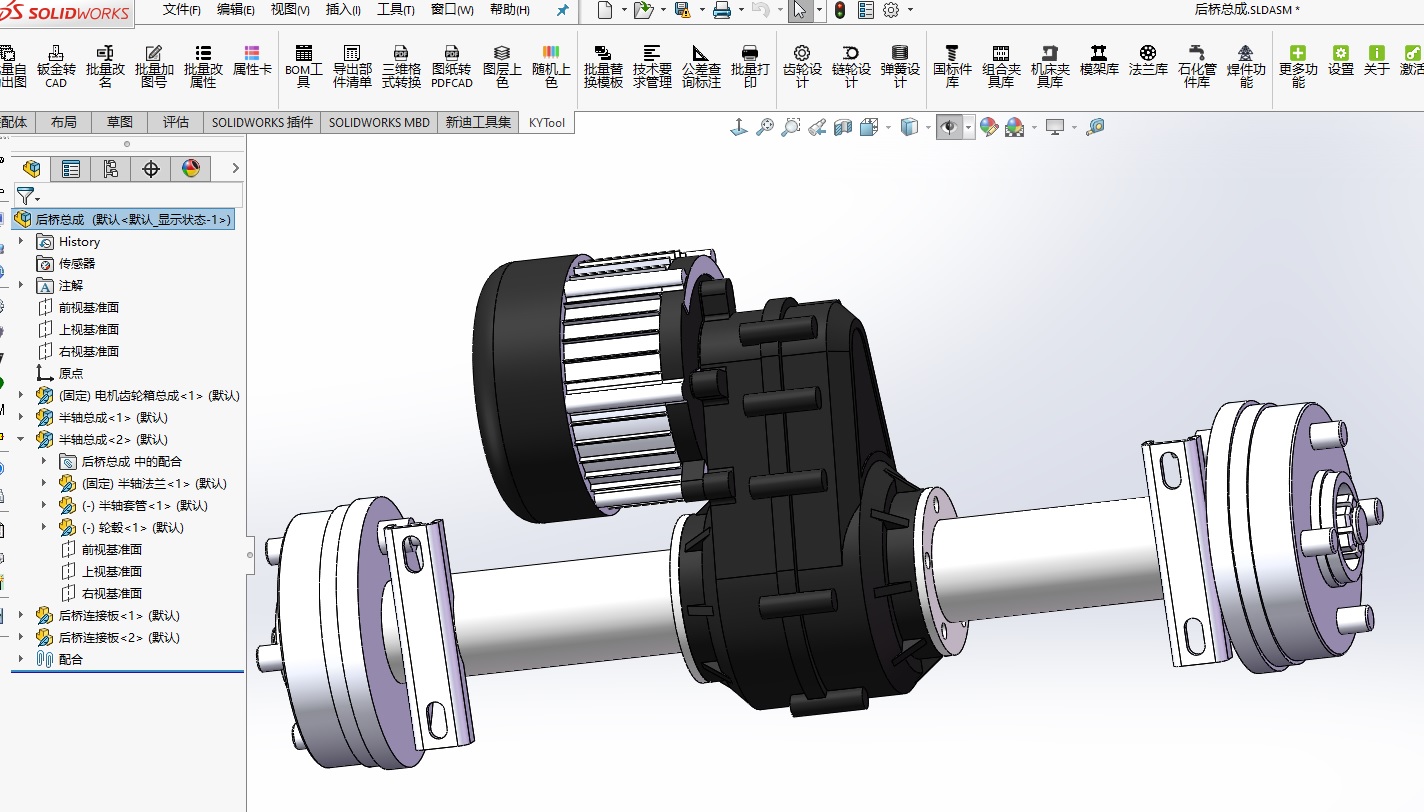The width and height of the screenshot is (1424, 812).
Task: Collapse the 半轴总成<2> node
Action: (21, 439)
